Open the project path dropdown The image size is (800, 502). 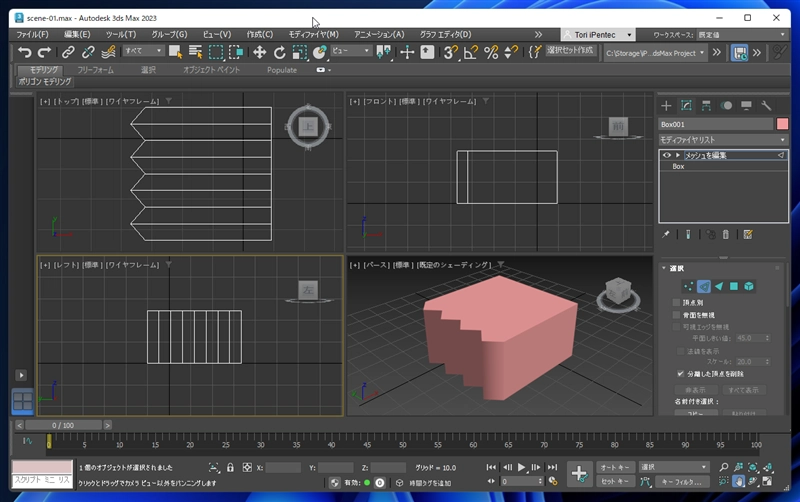click(x=655, y=53)
